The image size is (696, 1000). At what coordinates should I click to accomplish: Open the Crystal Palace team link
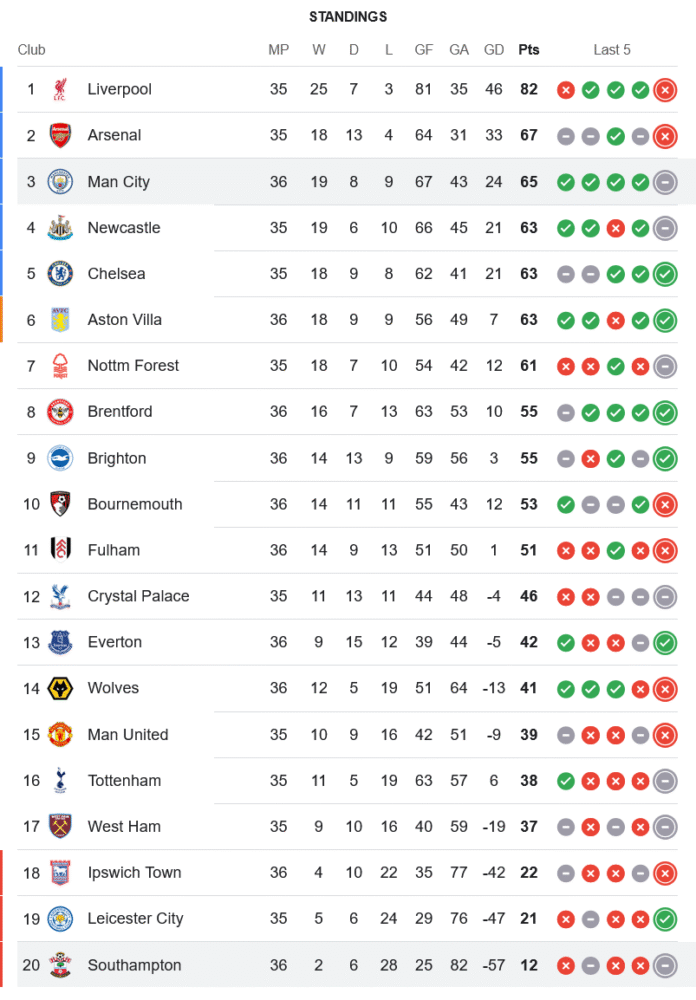138,596
